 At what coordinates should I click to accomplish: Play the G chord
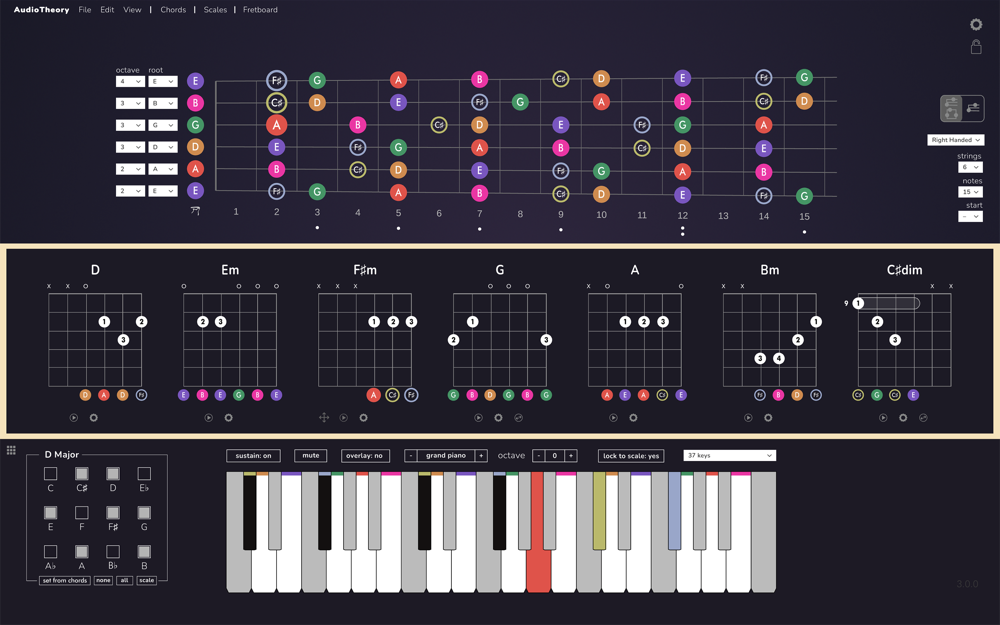[x=478, y=418]
